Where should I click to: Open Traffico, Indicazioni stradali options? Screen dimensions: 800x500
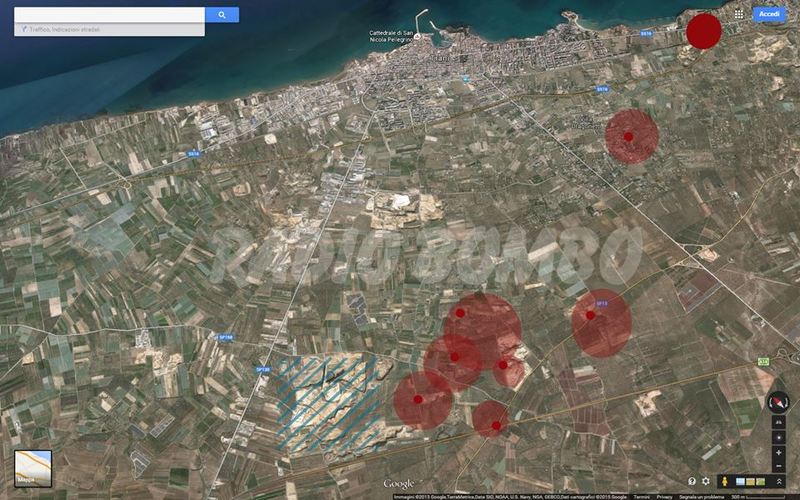tap(60, 30)
